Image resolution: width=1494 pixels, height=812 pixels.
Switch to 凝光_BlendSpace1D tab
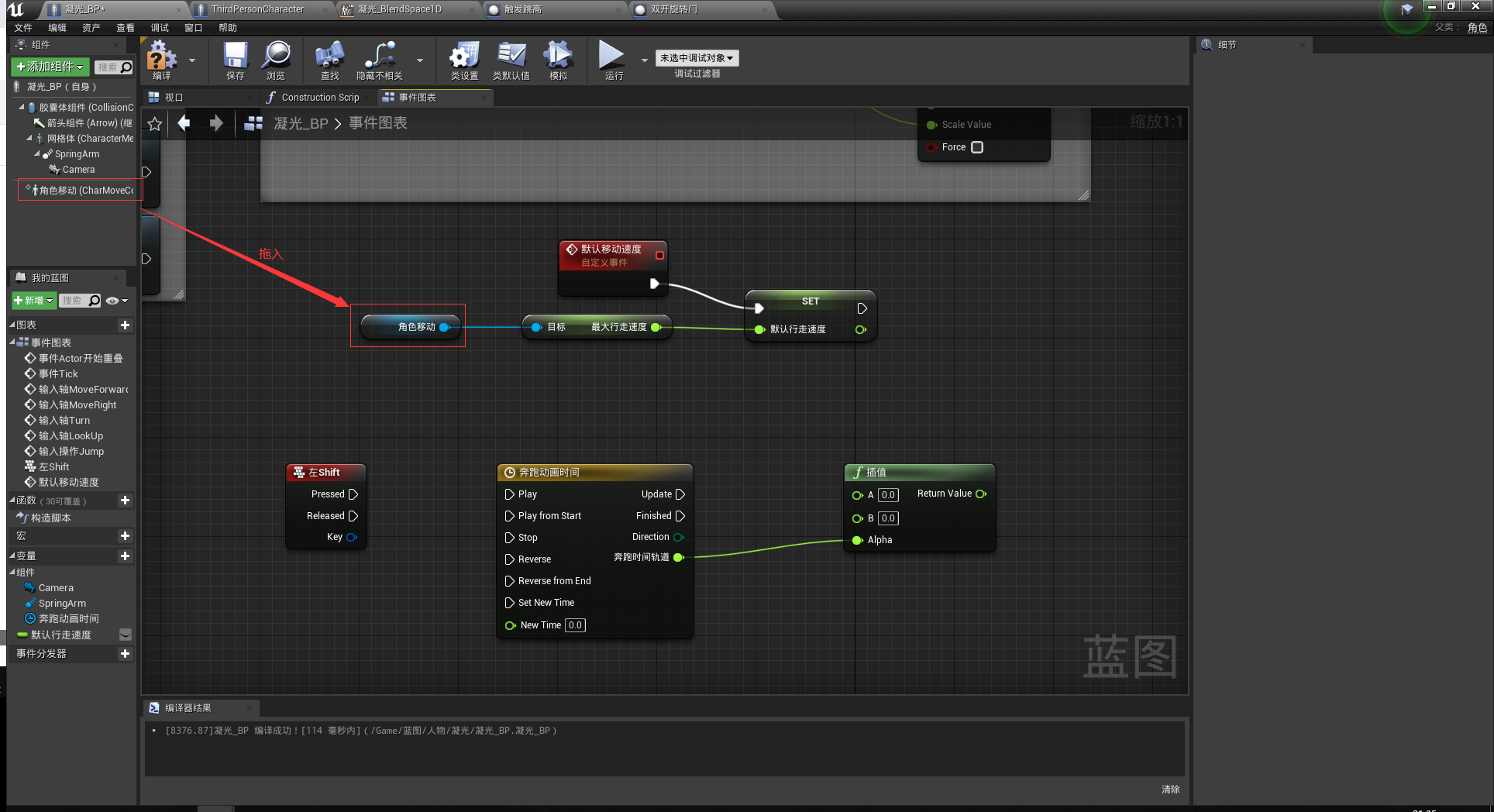click(x=400, y=9)
